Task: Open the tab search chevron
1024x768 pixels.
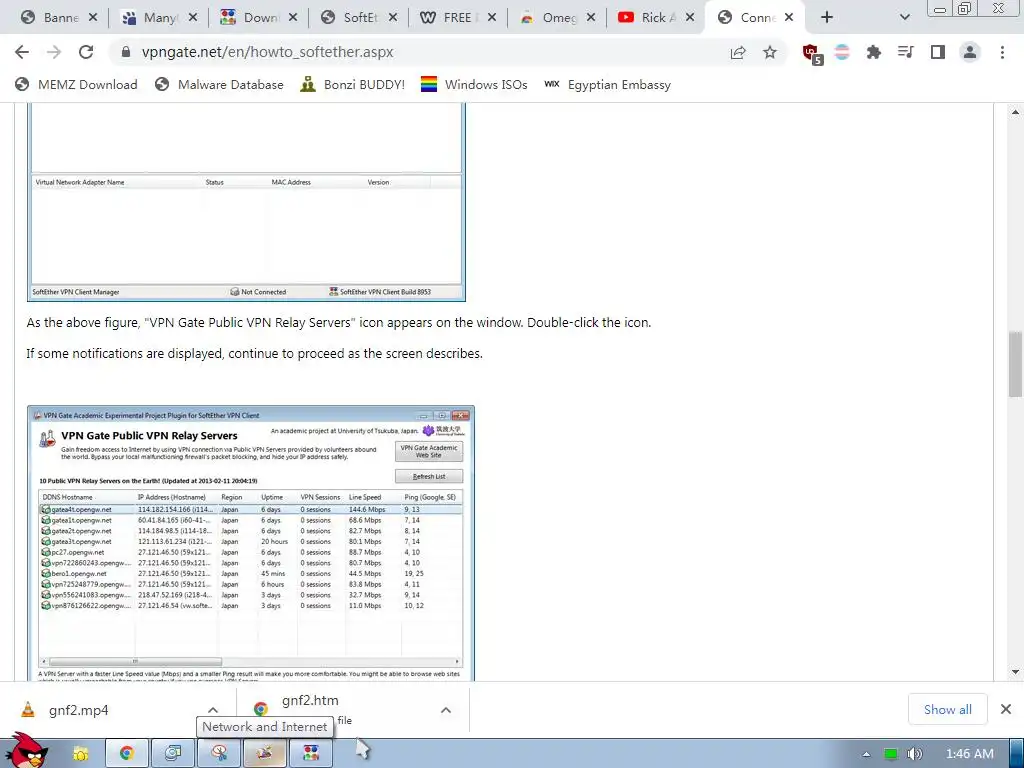Action: 904,18
